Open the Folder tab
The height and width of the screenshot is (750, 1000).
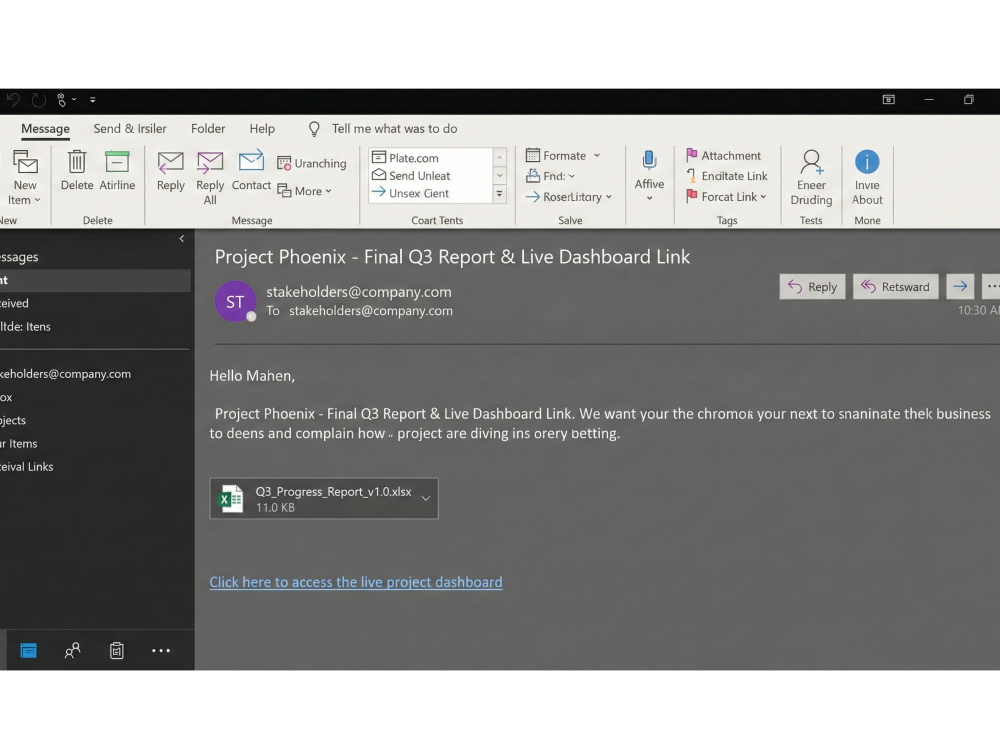[208, 129]
